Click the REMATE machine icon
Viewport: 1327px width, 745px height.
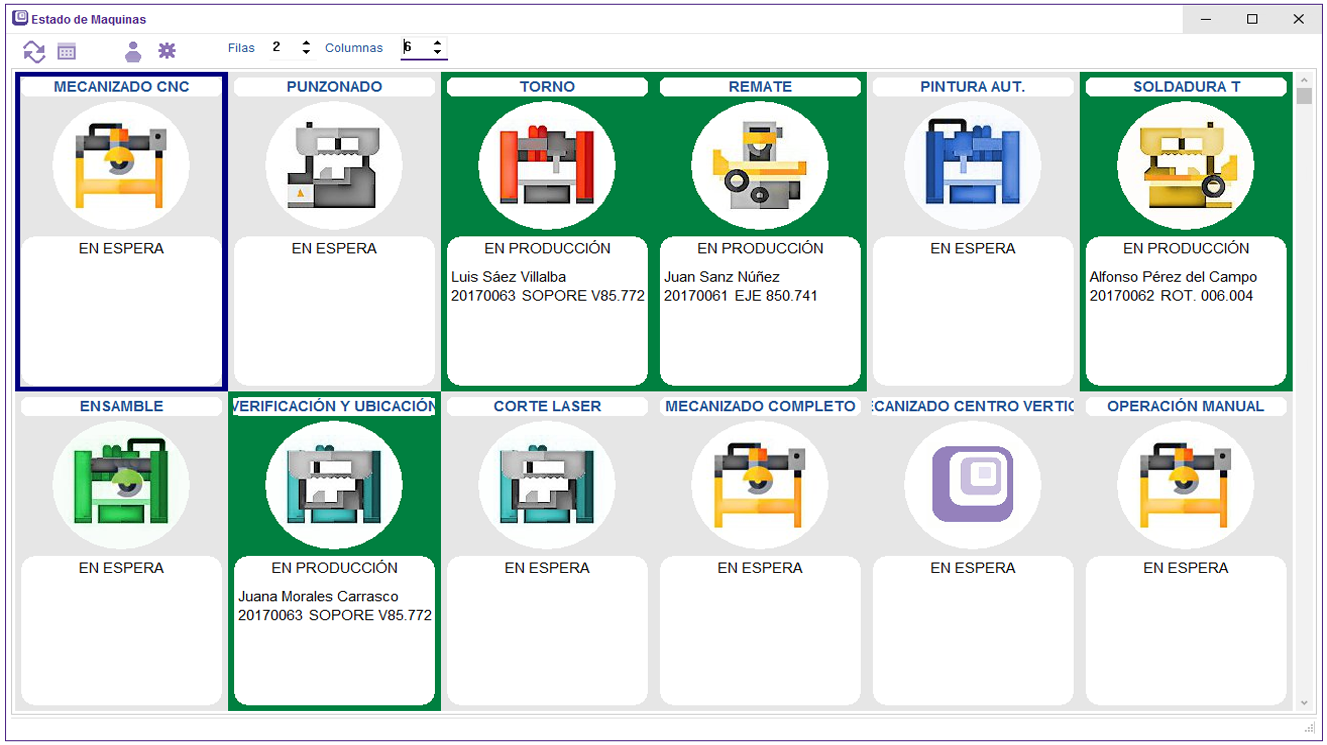pos(760,165)
